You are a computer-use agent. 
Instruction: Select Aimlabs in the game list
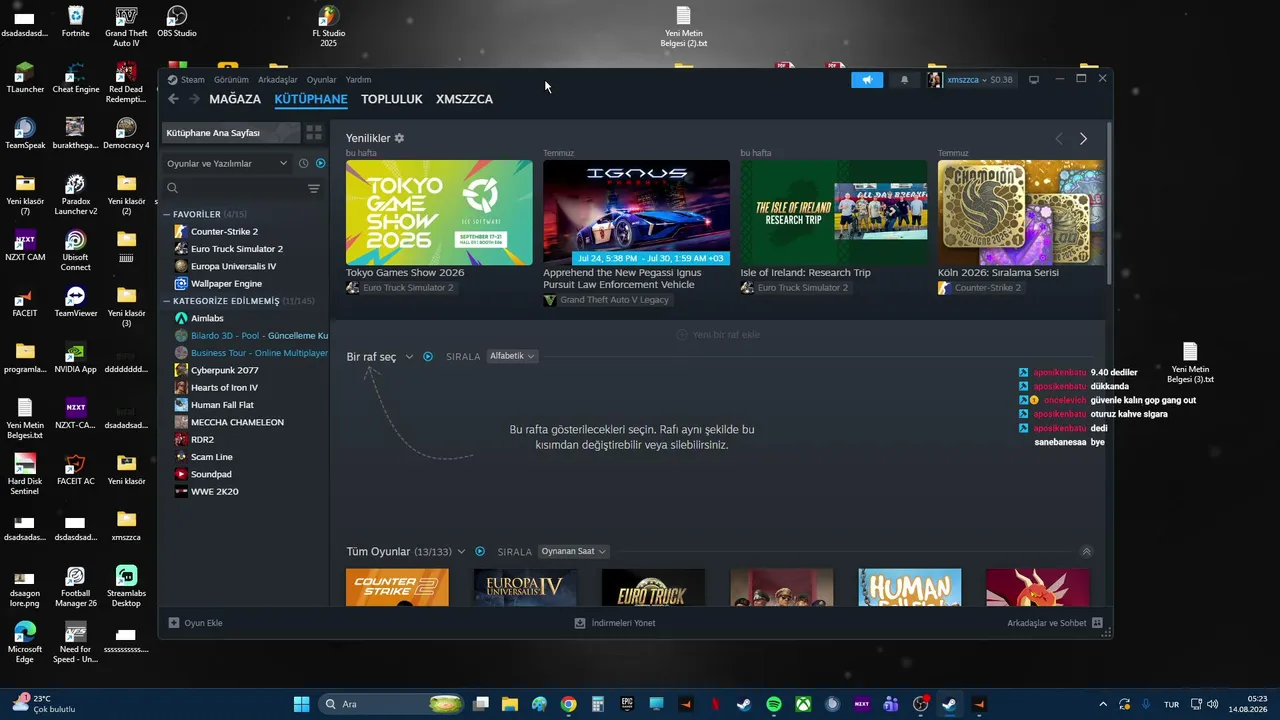point(207,318)
